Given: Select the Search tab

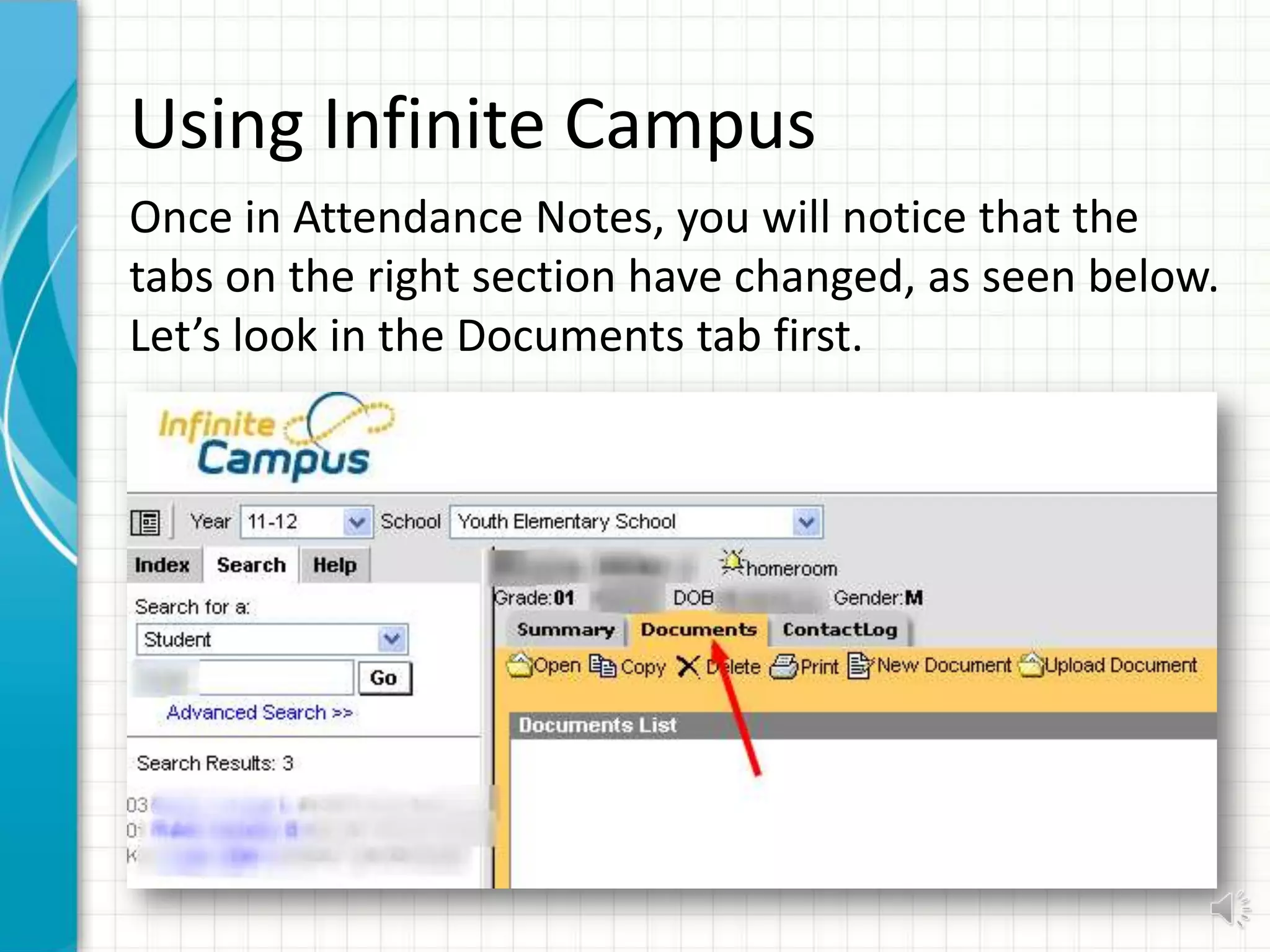Looking at the screenshot, I should click(x=251, y=565).
